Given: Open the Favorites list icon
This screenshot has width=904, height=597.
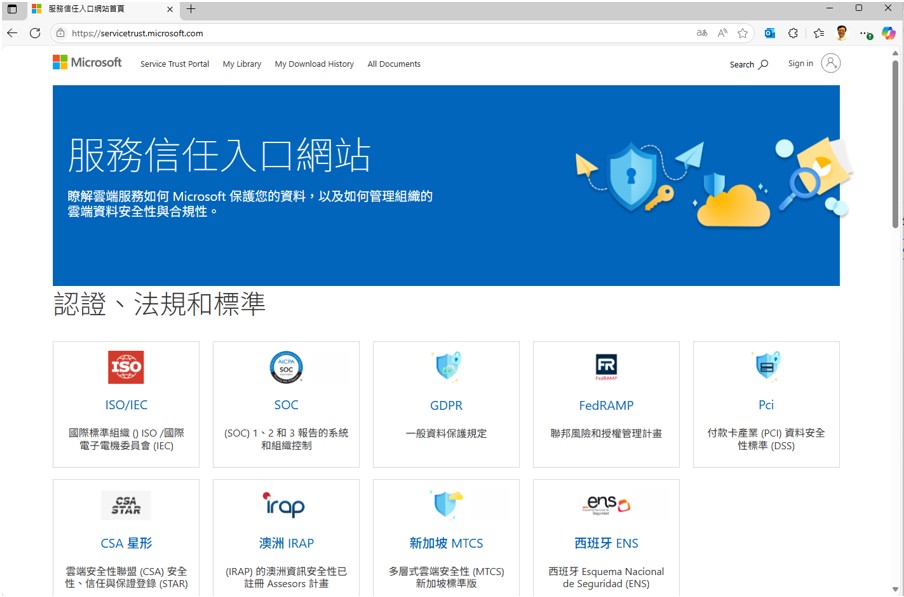Looking at the screenshot, I should point(818,33).
